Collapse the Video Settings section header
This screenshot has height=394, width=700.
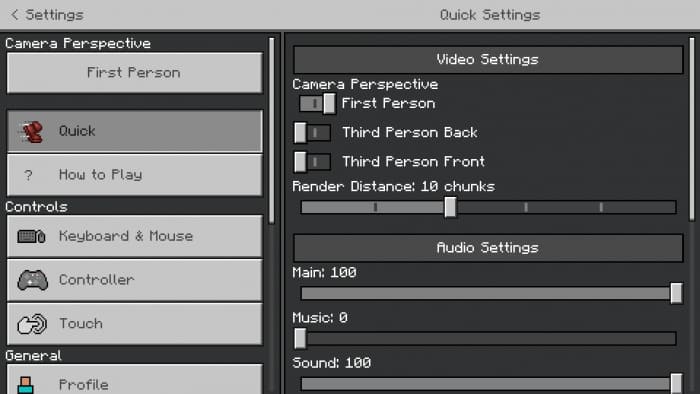click(x=488, y=59)
